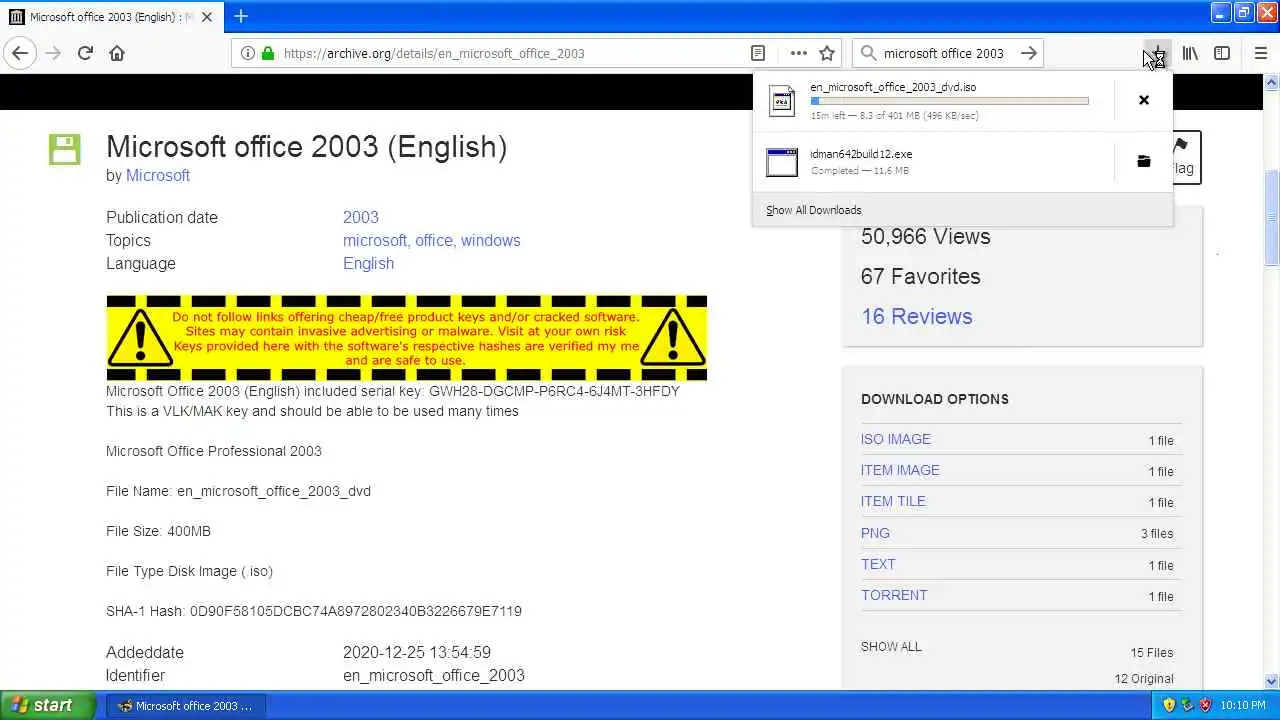Open the Library icon in toolbar

tap(1190, 53)
